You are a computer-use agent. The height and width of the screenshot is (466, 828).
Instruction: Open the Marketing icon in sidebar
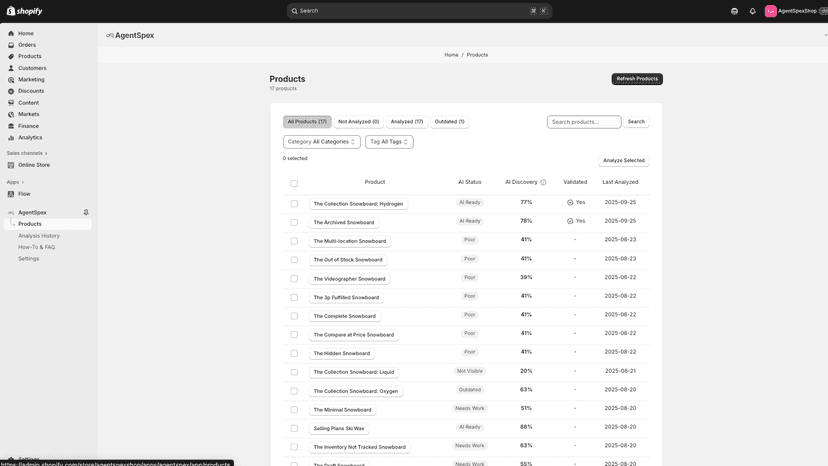click(11, 80)
